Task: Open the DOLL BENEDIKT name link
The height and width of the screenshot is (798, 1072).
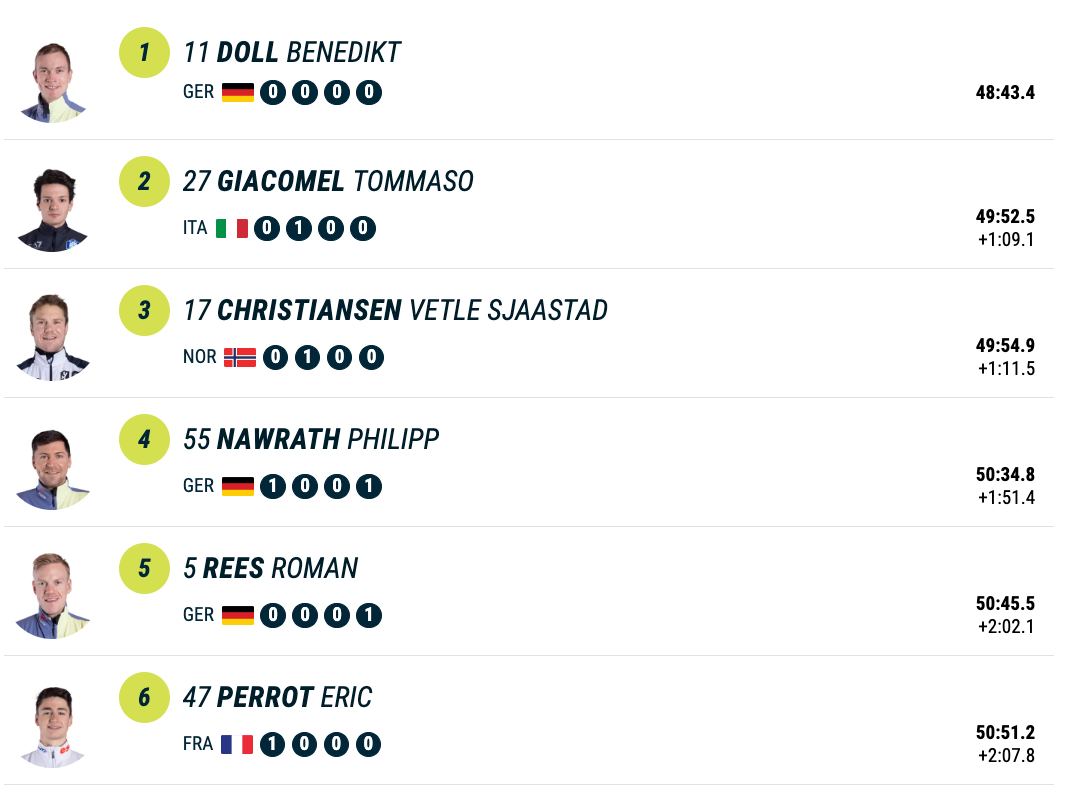Action: [292, 53]
